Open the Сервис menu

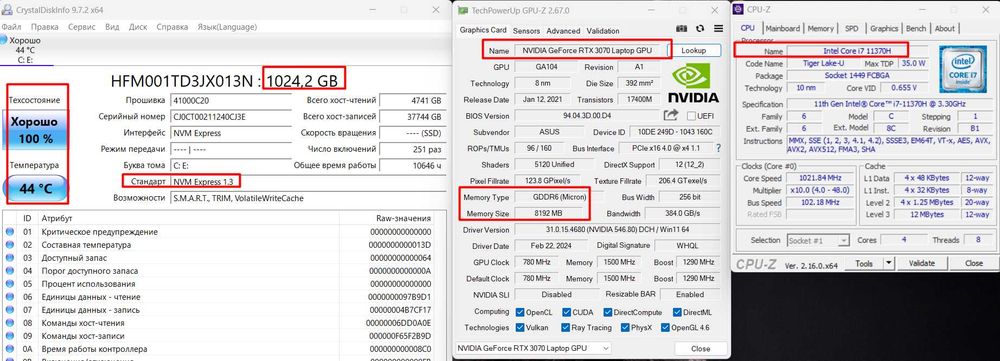click(82, 27)
